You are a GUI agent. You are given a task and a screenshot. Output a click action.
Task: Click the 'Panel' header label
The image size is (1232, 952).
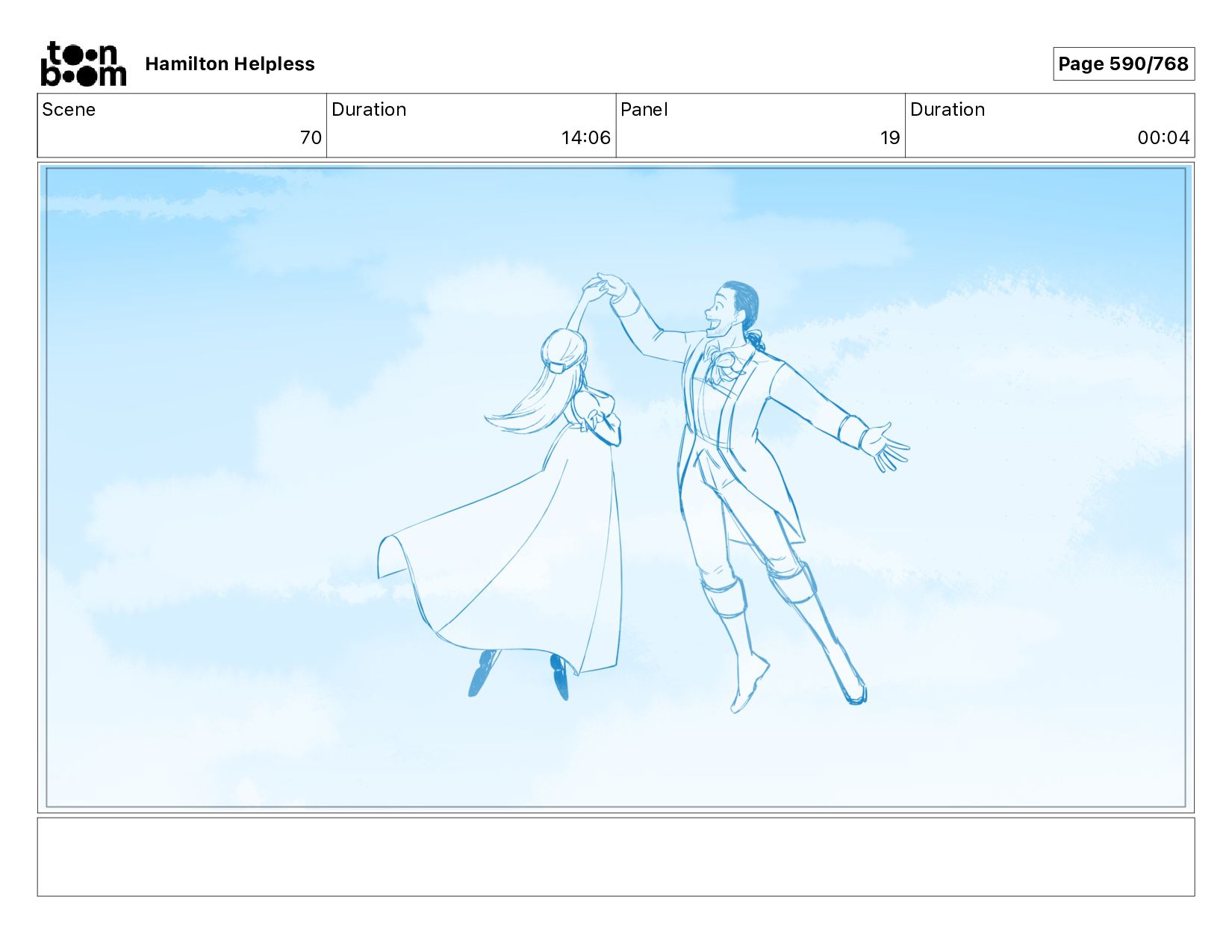[644, 110]
